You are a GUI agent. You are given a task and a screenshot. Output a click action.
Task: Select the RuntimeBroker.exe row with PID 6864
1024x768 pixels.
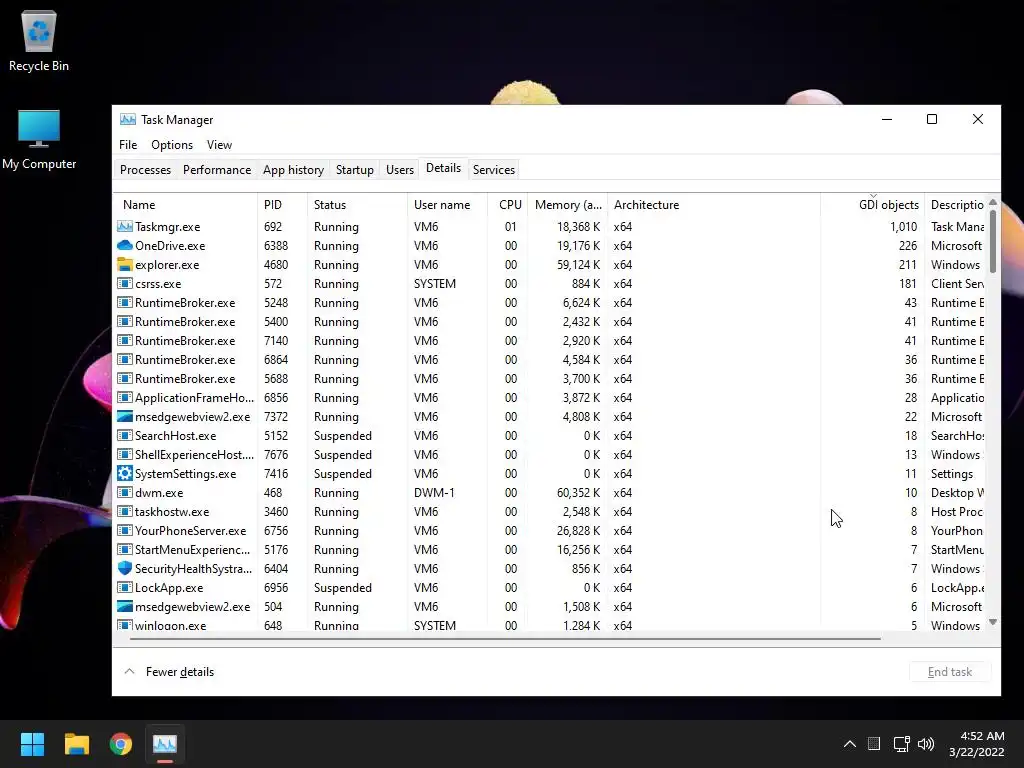tap(550, 359)
